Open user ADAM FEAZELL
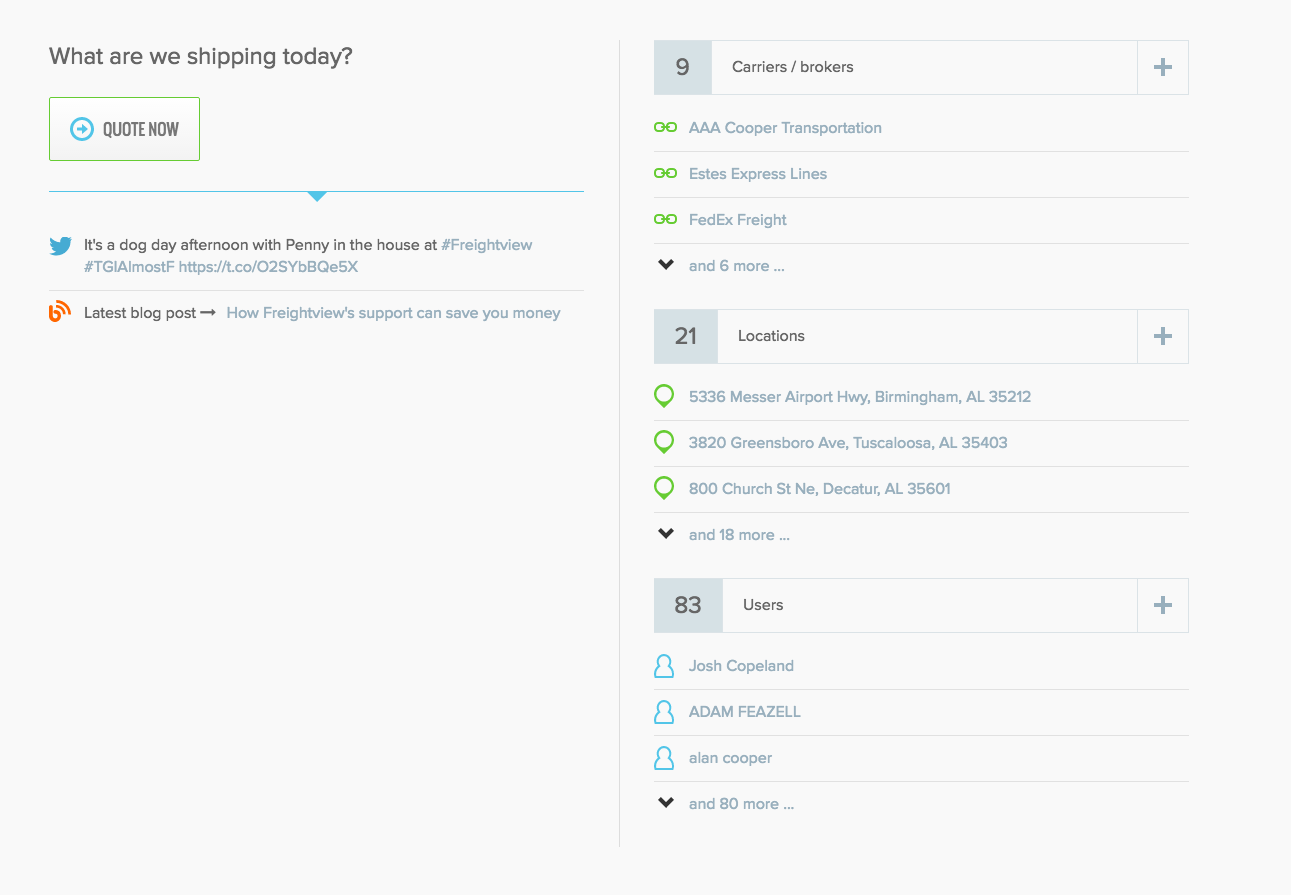The height and width of the screenshot is (895, 1291). (x=745, y=712)
